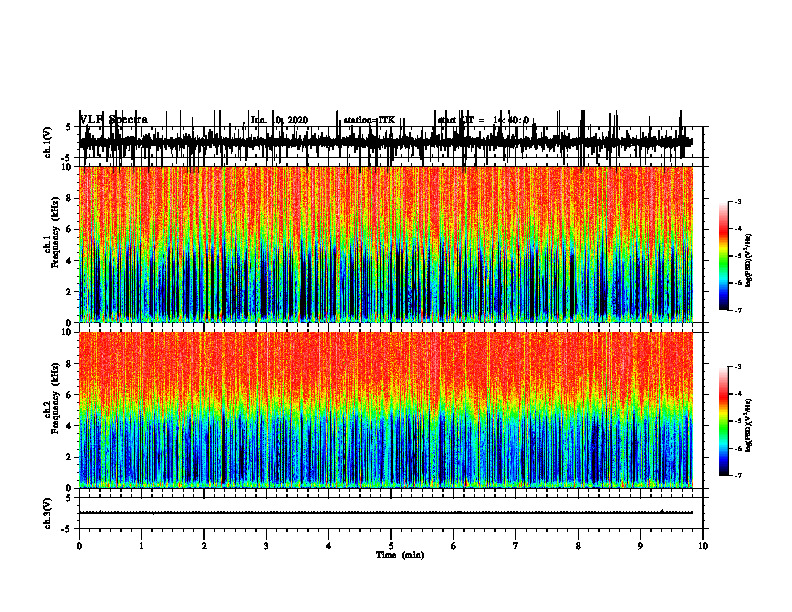Image resolution: width=792 pixels, height=612 pixels.
Task: Click the upper color bar's log(PSD) label
Action: (x=749, y=261)
